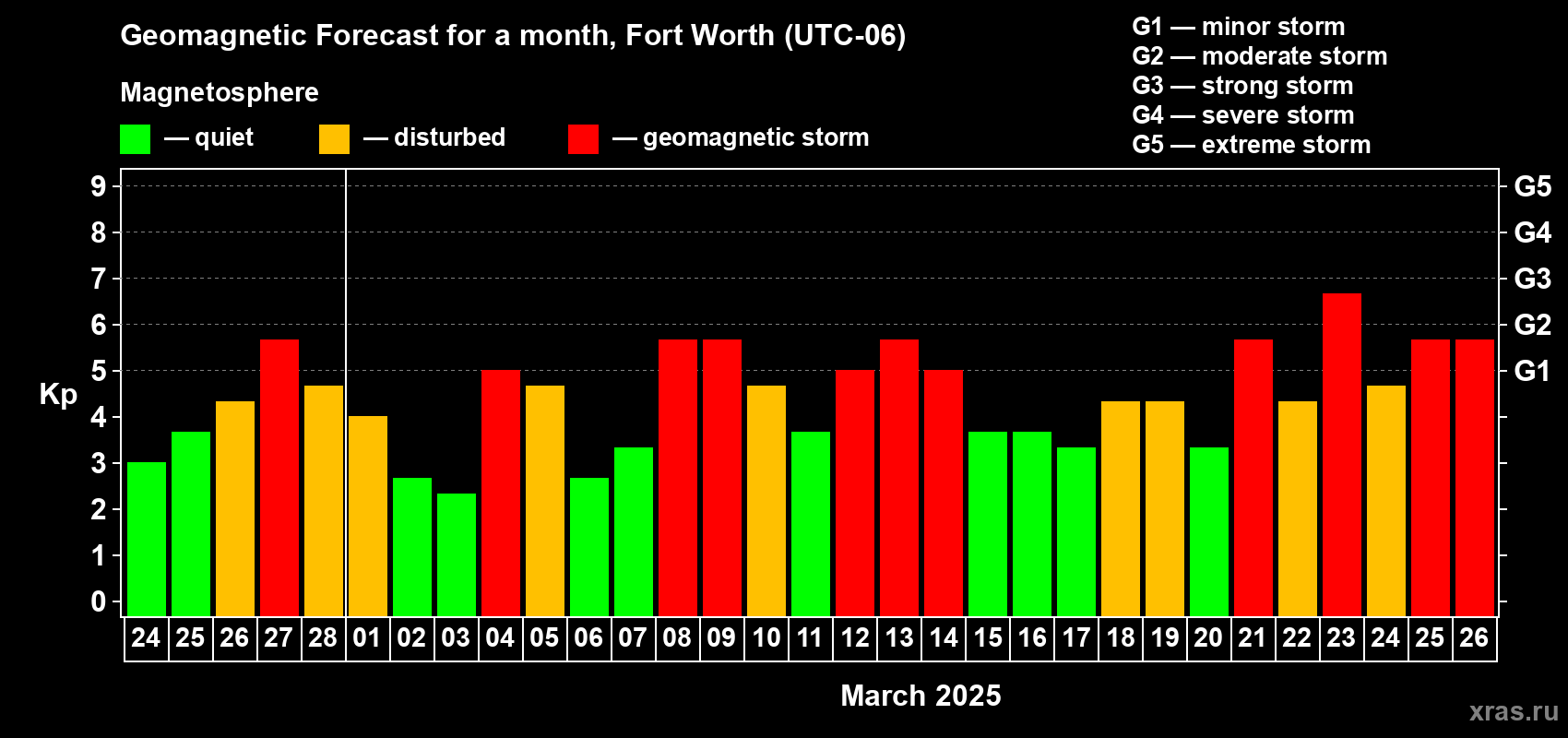
Task: Click the green bar for March 15
Action: click(x=987, y=524)
